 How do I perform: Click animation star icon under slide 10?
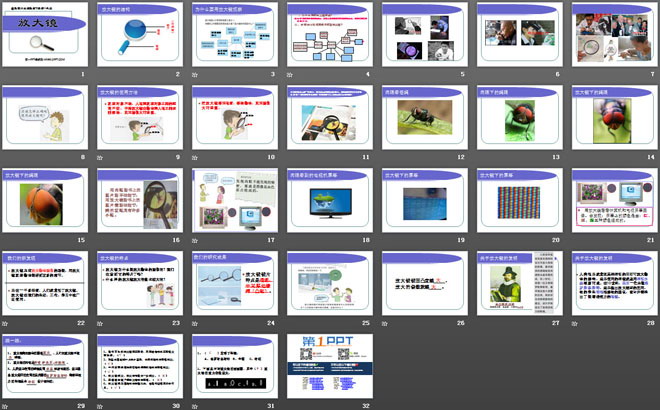tap(195, 157)
